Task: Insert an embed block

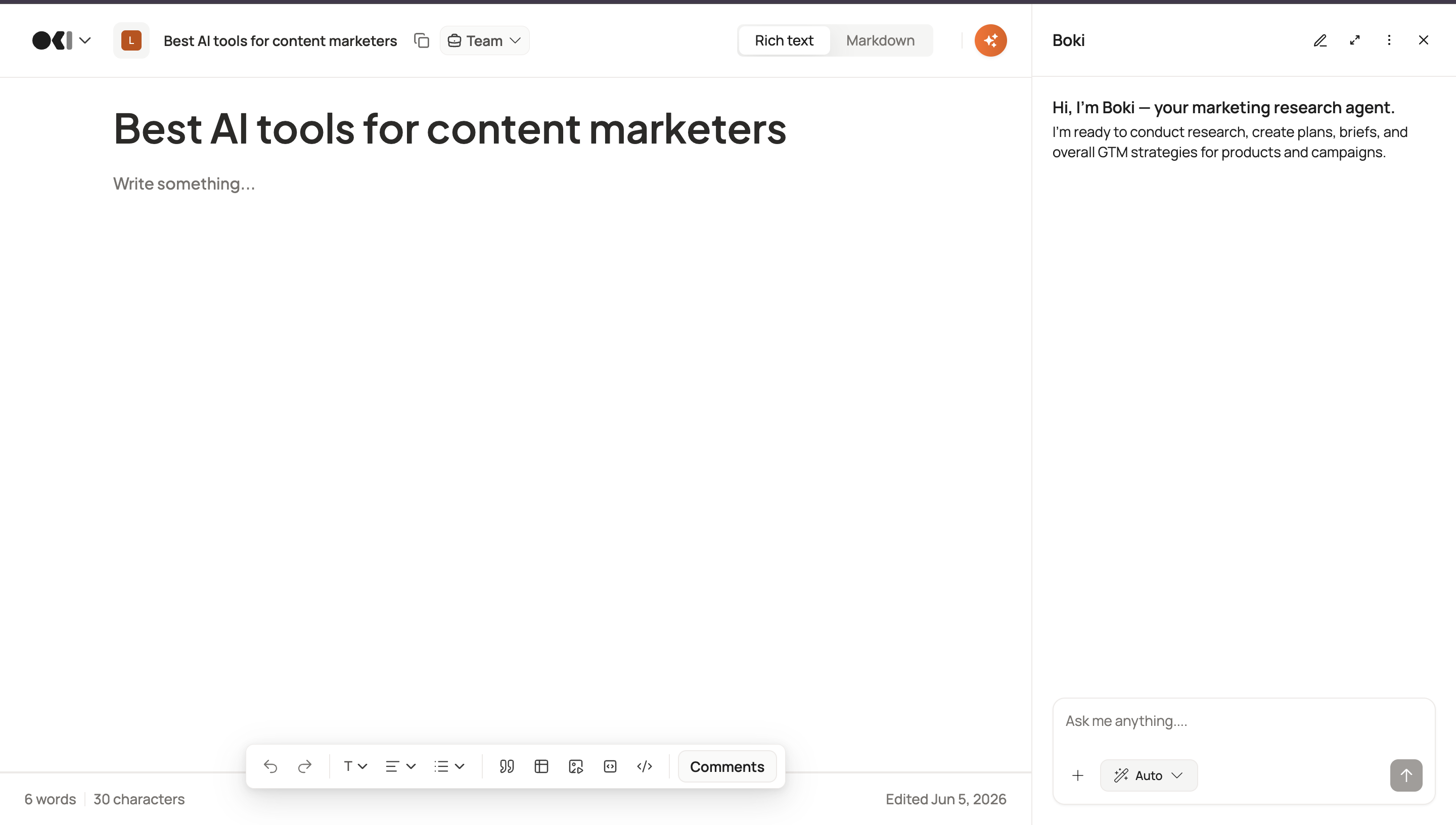Action: click(610, 766)
